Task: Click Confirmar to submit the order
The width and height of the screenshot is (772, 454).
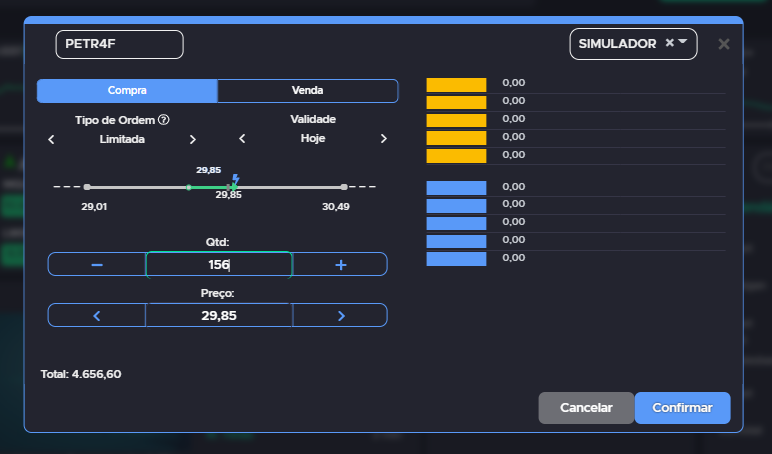Action: 682,408
